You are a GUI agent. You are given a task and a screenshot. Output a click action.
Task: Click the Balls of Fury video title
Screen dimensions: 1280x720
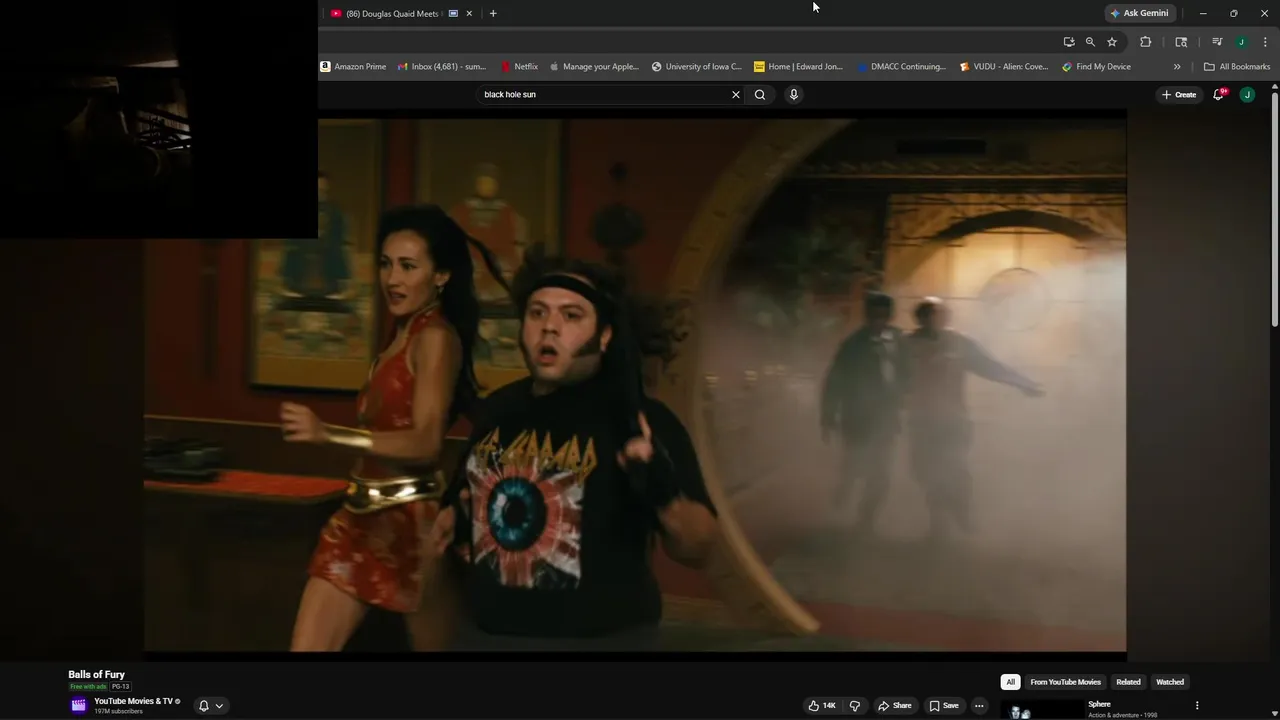(x=96, y=675)
